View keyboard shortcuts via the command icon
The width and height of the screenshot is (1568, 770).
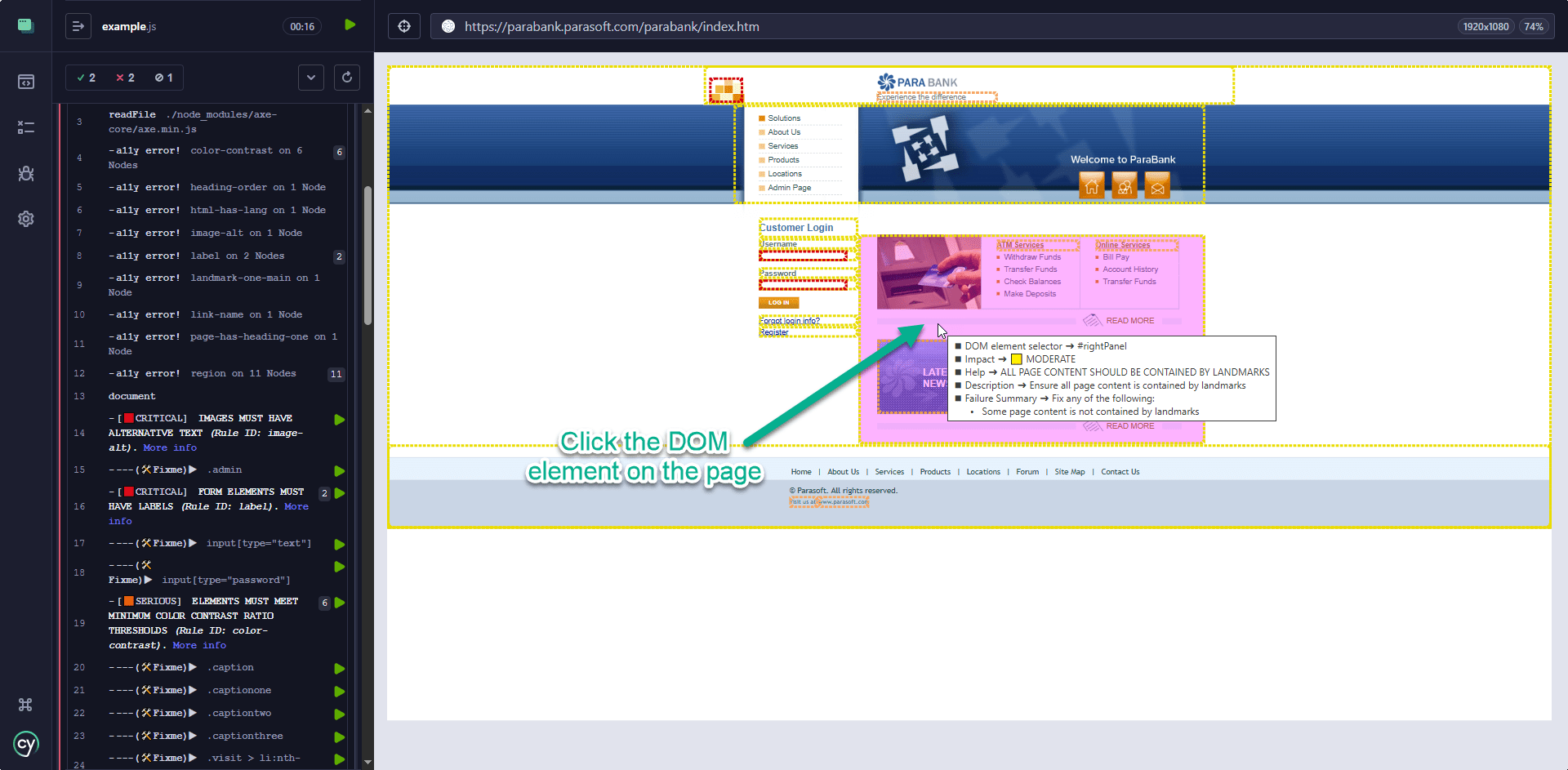[25, 705]
